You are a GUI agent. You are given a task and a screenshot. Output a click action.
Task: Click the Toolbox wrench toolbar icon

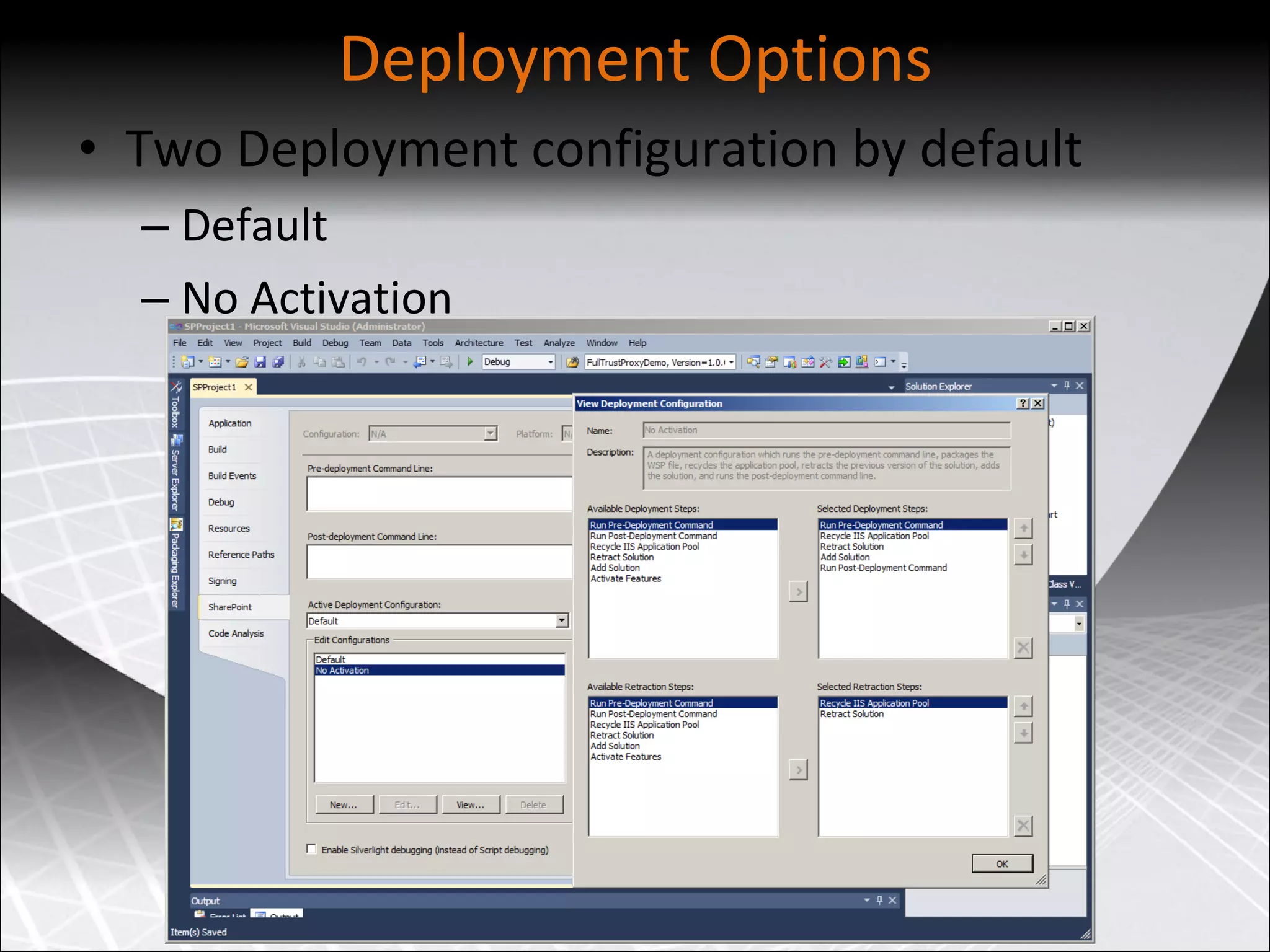(825, 362)
